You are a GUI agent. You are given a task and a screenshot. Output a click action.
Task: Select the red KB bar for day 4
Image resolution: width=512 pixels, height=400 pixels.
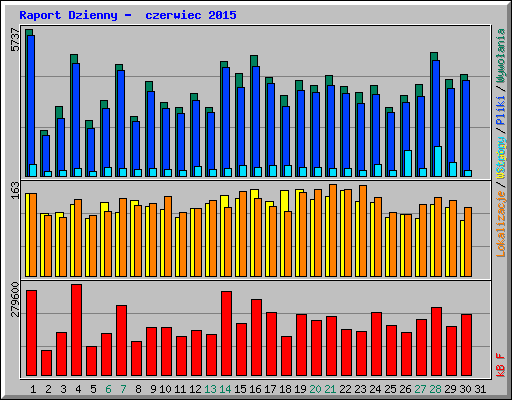(76, 330)
